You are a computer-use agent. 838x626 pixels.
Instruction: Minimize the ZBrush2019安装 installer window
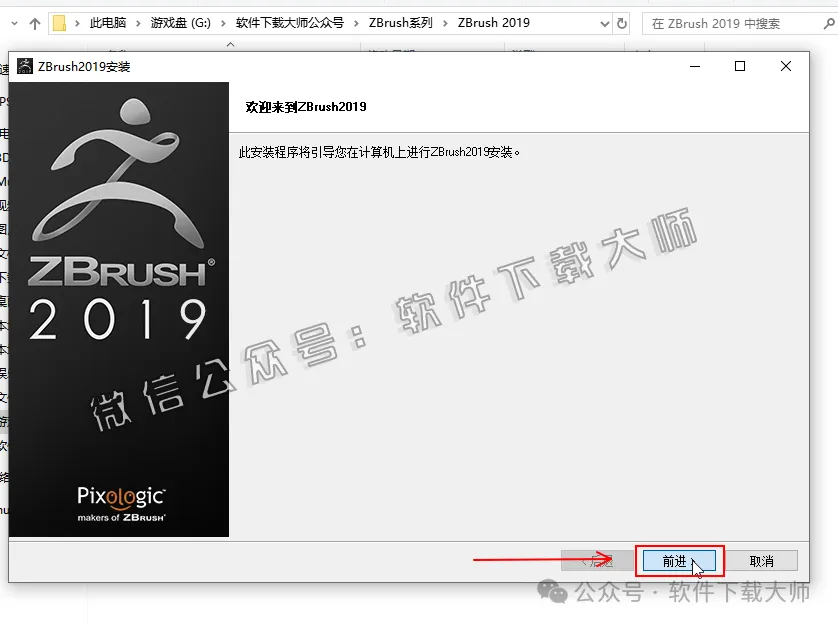point(693,67)
